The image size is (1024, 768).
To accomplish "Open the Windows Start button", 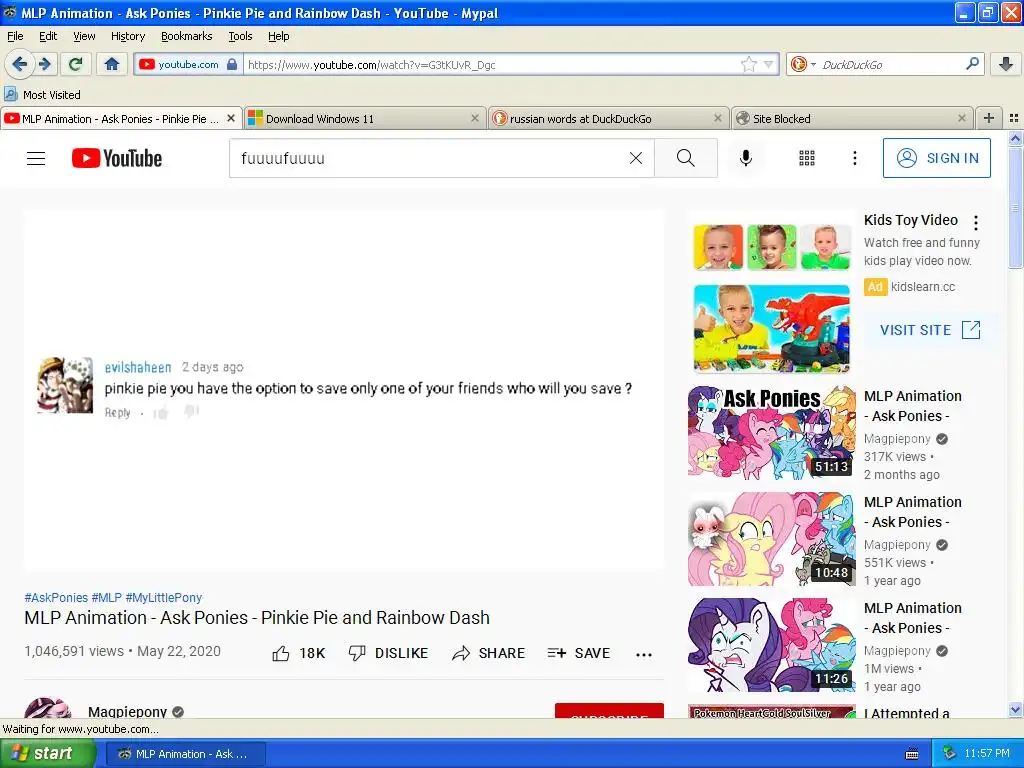I will tap(48, 754).
